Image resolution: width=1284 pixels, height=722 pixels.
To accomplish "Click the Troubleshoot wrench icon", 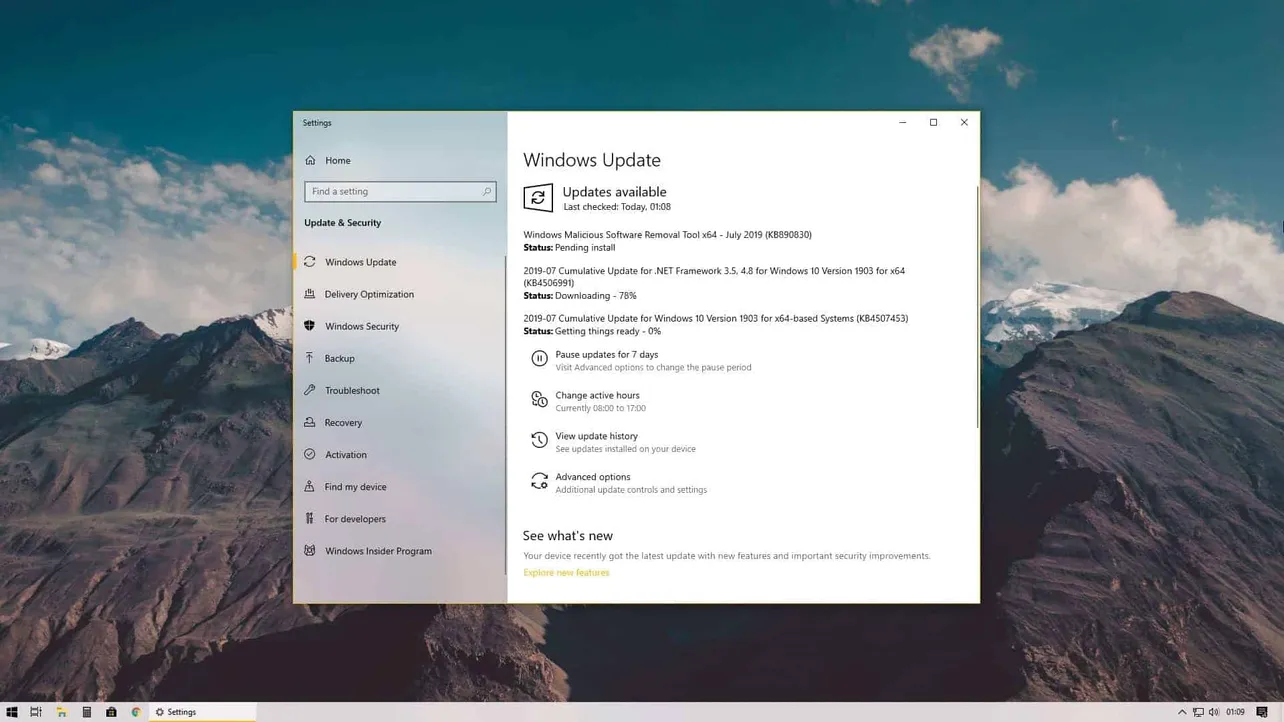I will click(310, 390).
